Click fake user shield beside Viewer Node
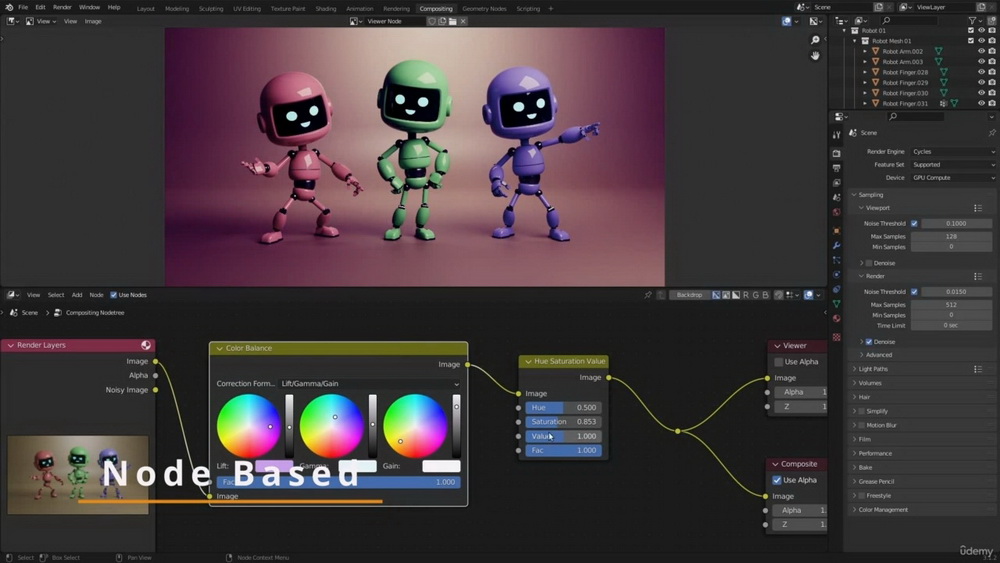Viewport: 1000px width, 563px height. [x=432, y=21]
